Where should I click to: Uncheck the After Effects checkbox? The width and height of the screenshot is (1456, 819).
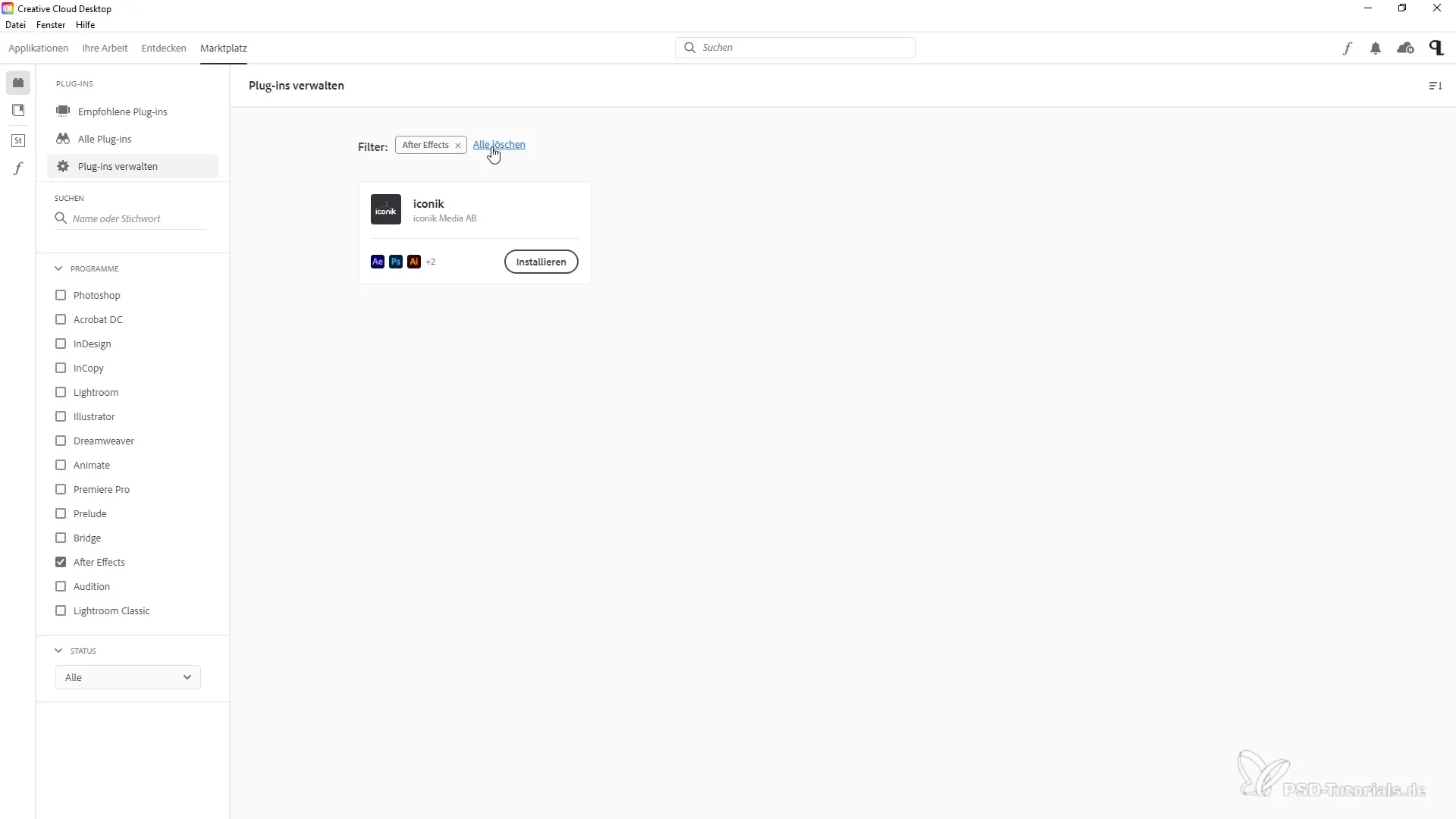point(61,562)
